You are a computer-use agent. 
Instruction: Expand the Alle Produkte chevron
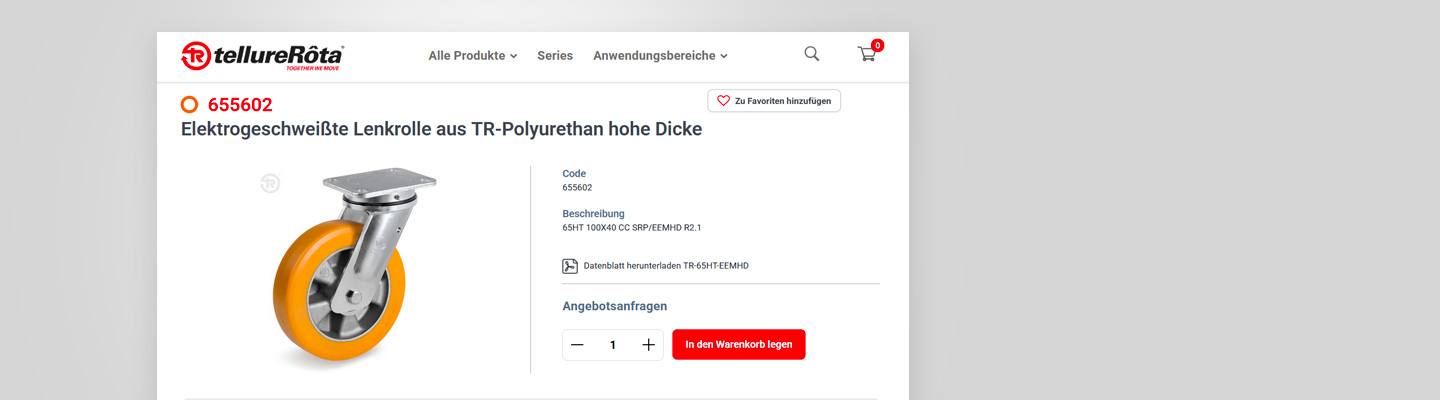click(x=514, y=57)
